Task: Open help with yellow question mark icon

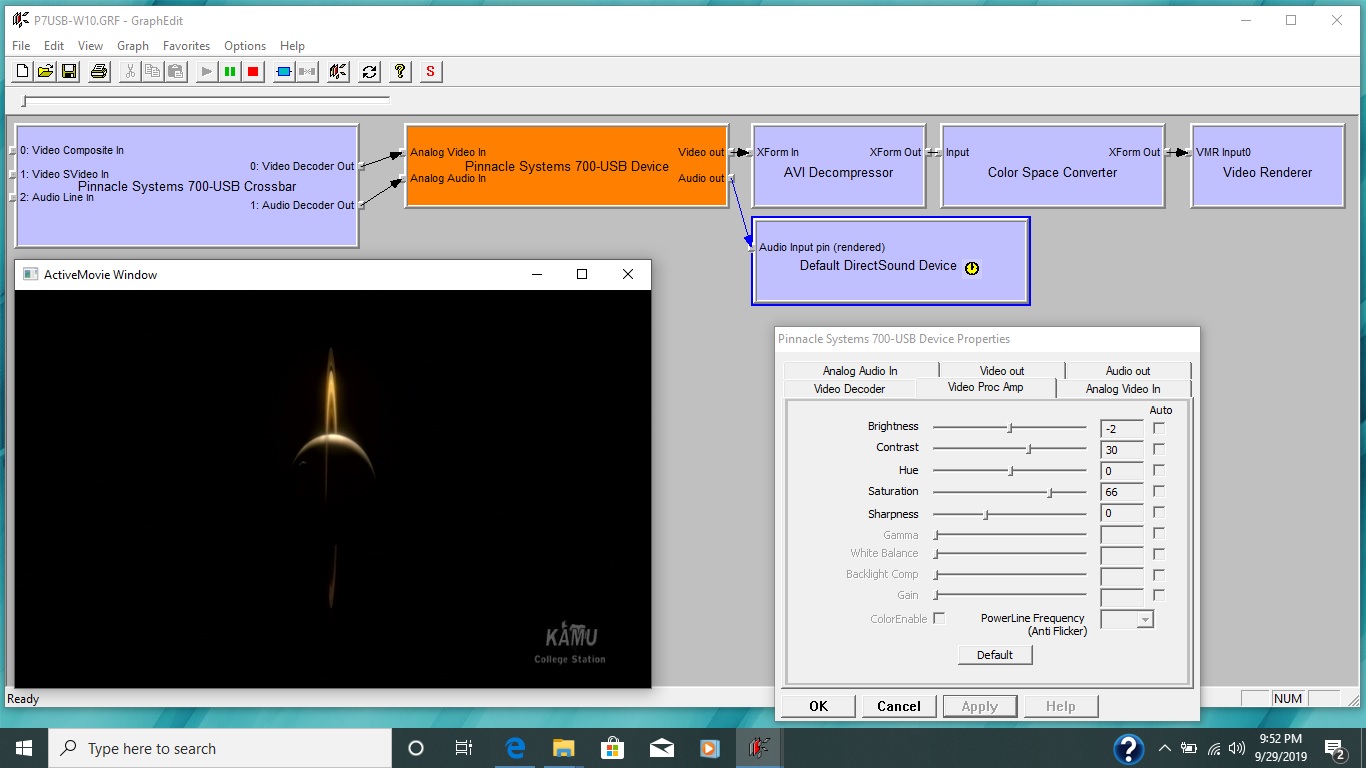Action: point(400,71)
